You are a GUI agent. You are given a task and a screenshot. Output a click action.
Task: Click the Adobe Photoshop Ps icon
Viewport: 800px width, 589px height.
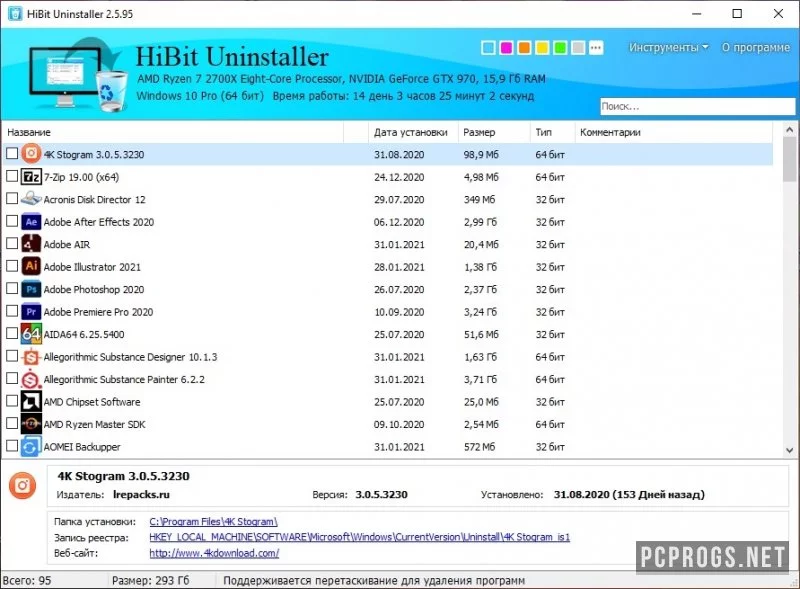coord(31,289)
